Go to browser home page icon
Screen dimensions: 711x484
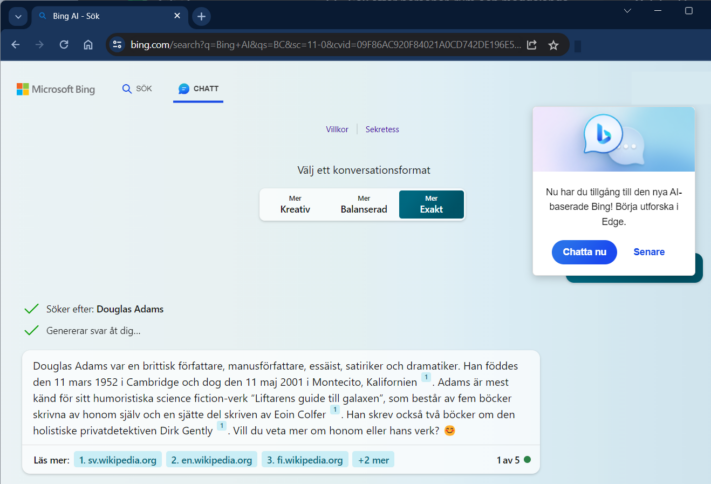pyautogui.click(x=88, y=45)
